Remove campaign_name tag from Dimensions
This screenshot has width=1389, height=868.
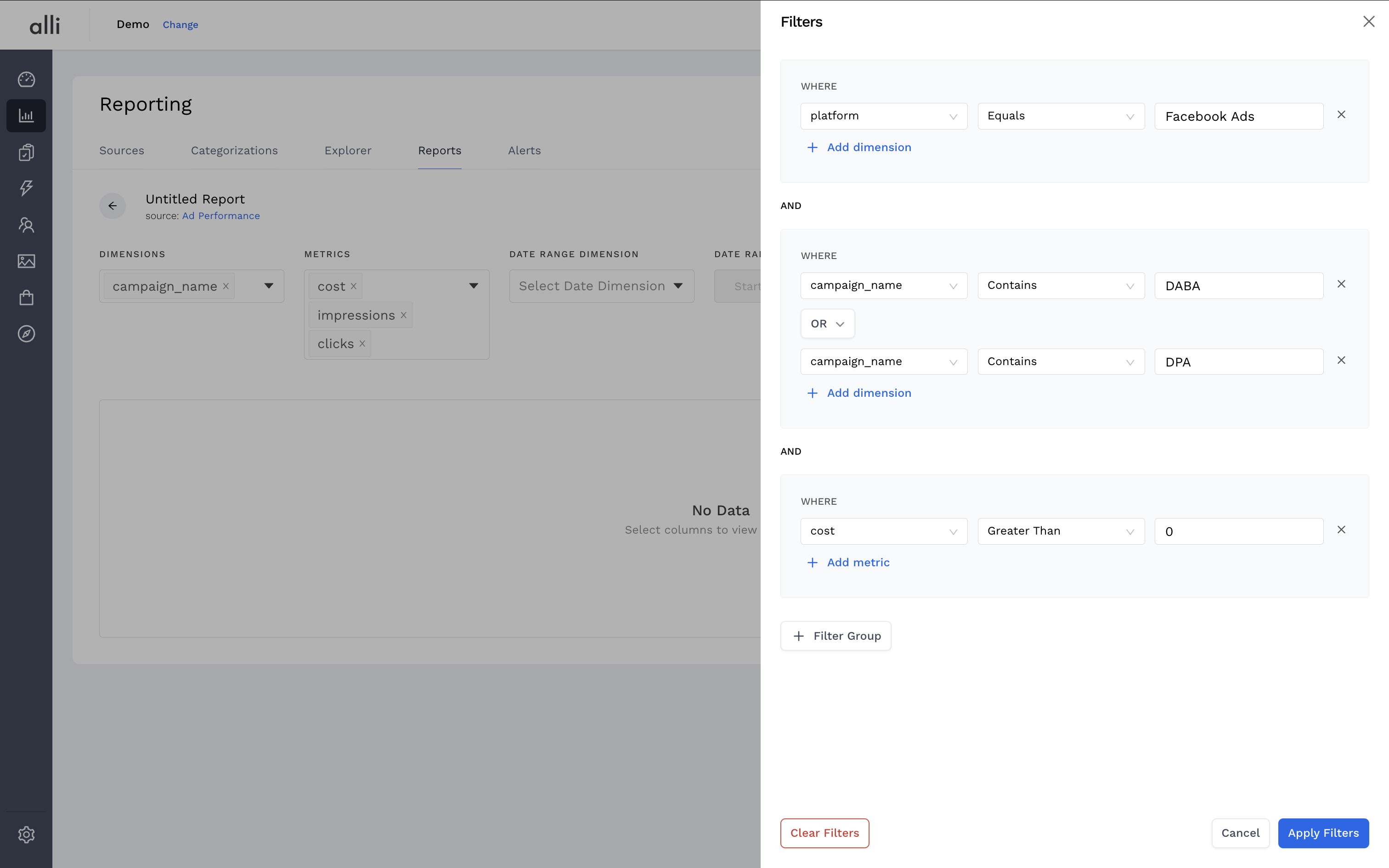(x=226, y=286)
